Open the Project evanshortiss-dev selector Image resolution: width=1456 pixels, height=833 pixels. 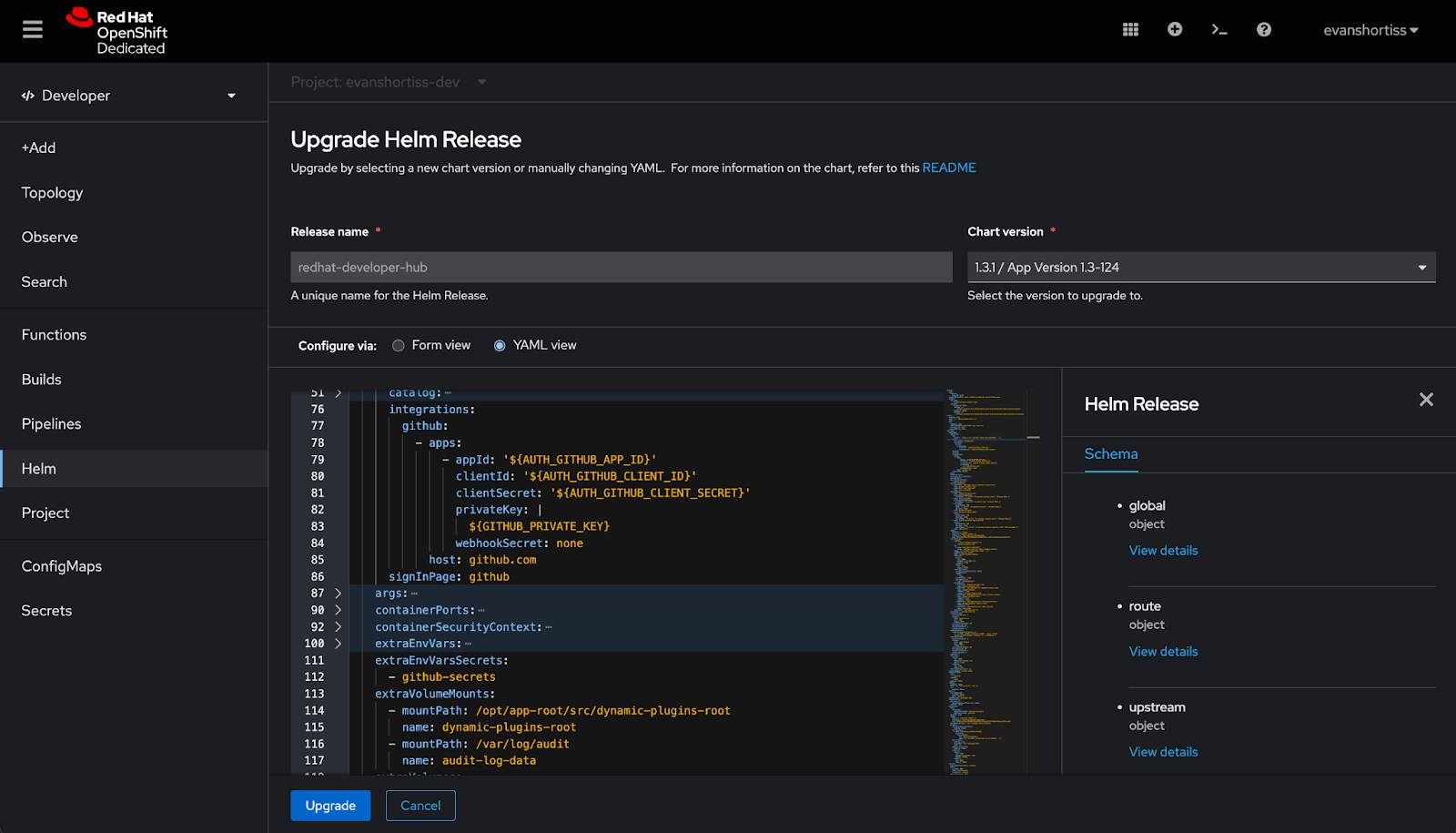pos(389,82)
